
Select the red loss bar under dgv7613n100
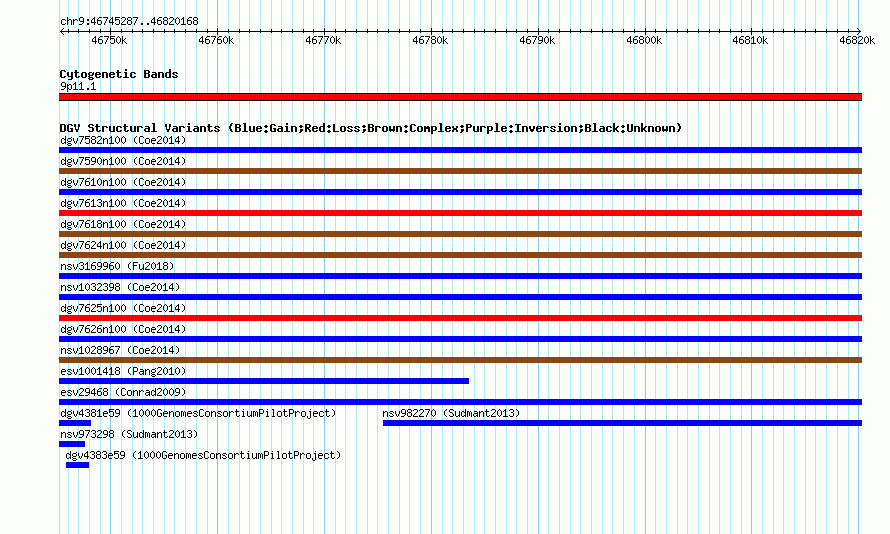click(460, 213)
